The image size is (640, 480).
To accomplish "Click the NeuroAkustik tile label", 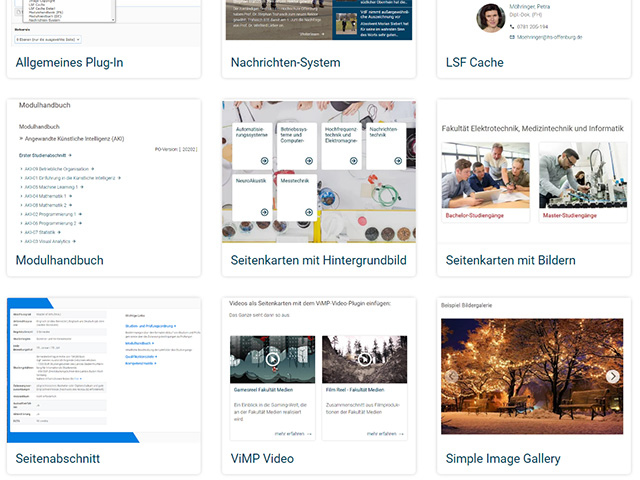I will coord(251,180).
